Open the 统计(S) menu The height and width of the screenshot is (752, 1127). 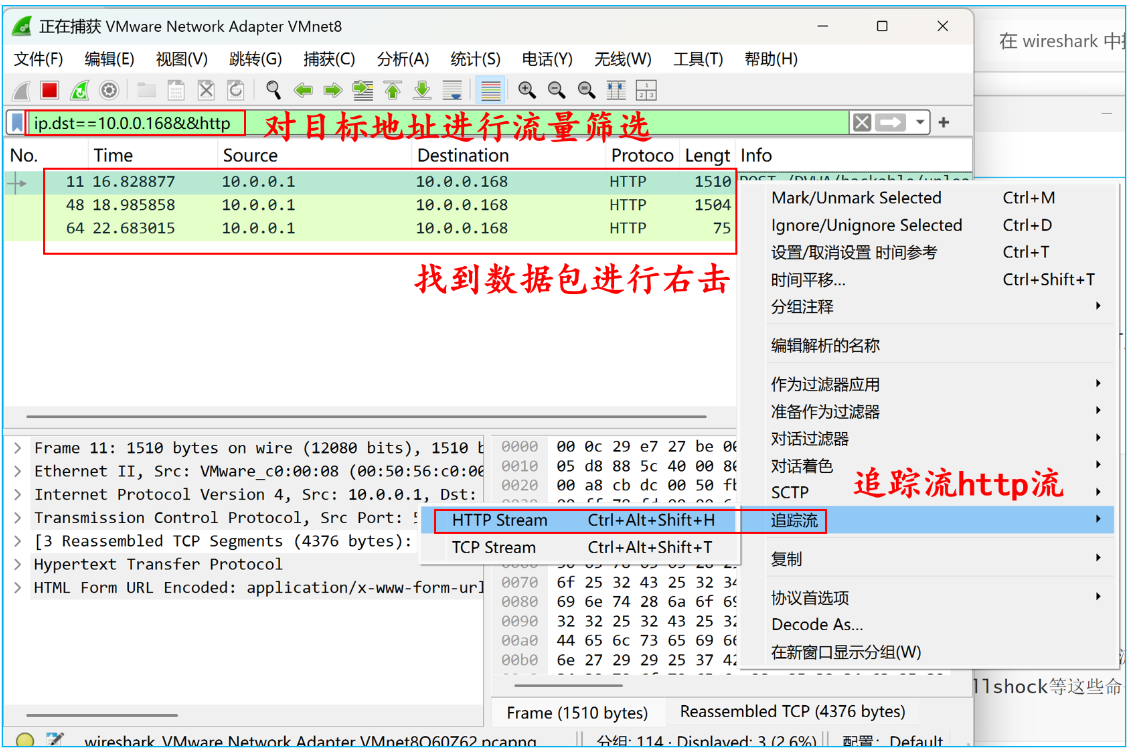(x=475, y=59)
